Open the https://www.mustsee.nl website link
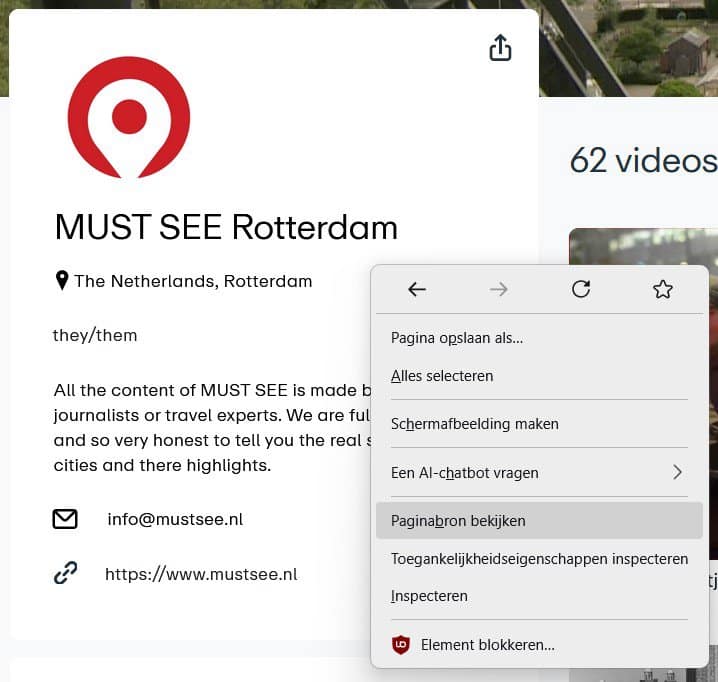Screen dimensions: 718x682 coord(201,574)
